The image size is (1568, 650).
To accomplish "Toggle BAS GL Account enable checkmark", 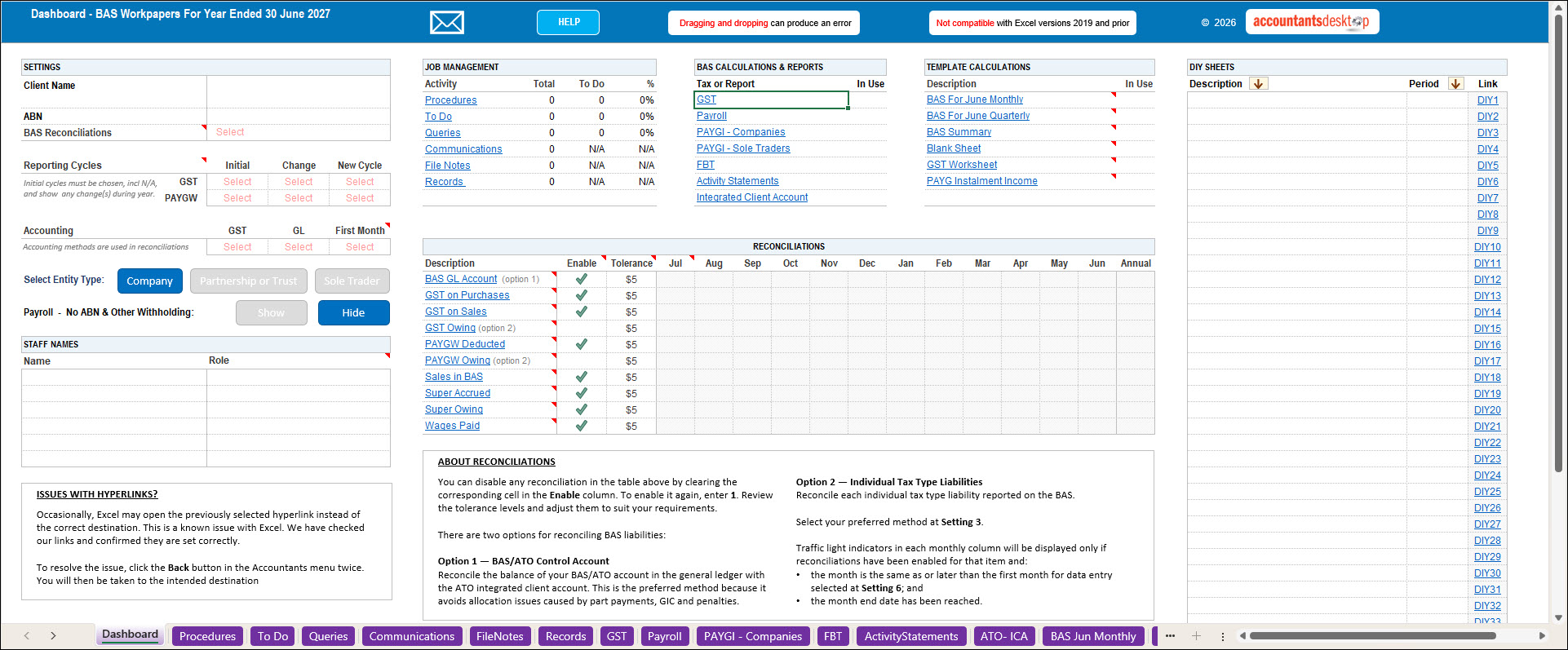I will [x=582, y=279].
